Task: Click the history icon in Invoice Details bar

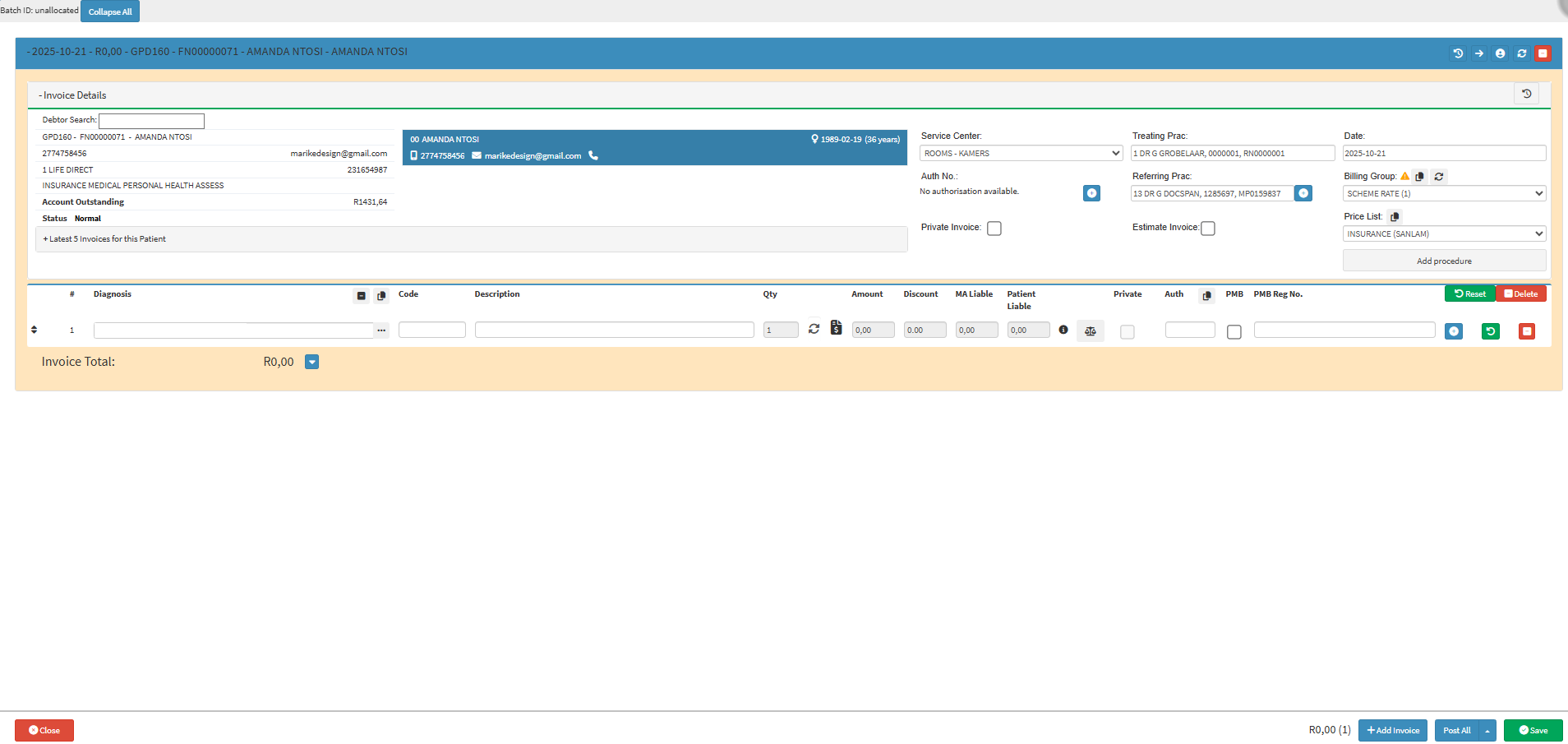Action: click(x=1526, y=95)
